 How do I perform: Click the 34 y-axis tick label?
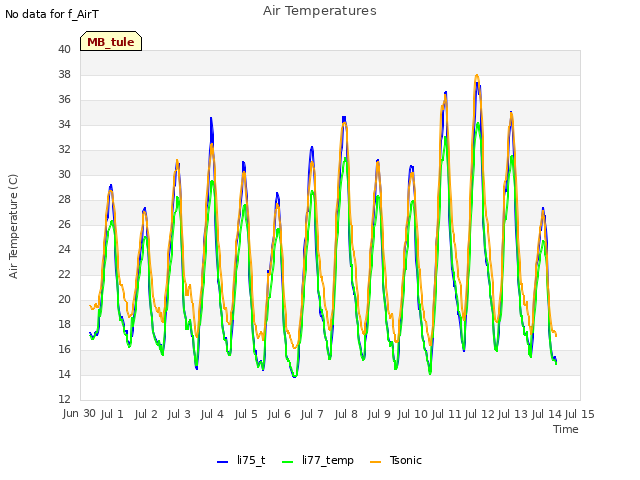pos(64,124)
